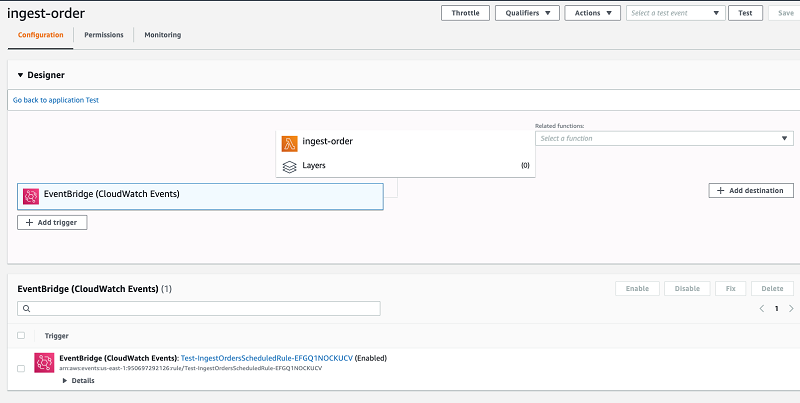Viewport: 800px width, 403px height.
Task: Open the Test-IngestOrdersScheduledRule-EFGQ1NOCKUCV rule link
Action: [x=266, y=358]
